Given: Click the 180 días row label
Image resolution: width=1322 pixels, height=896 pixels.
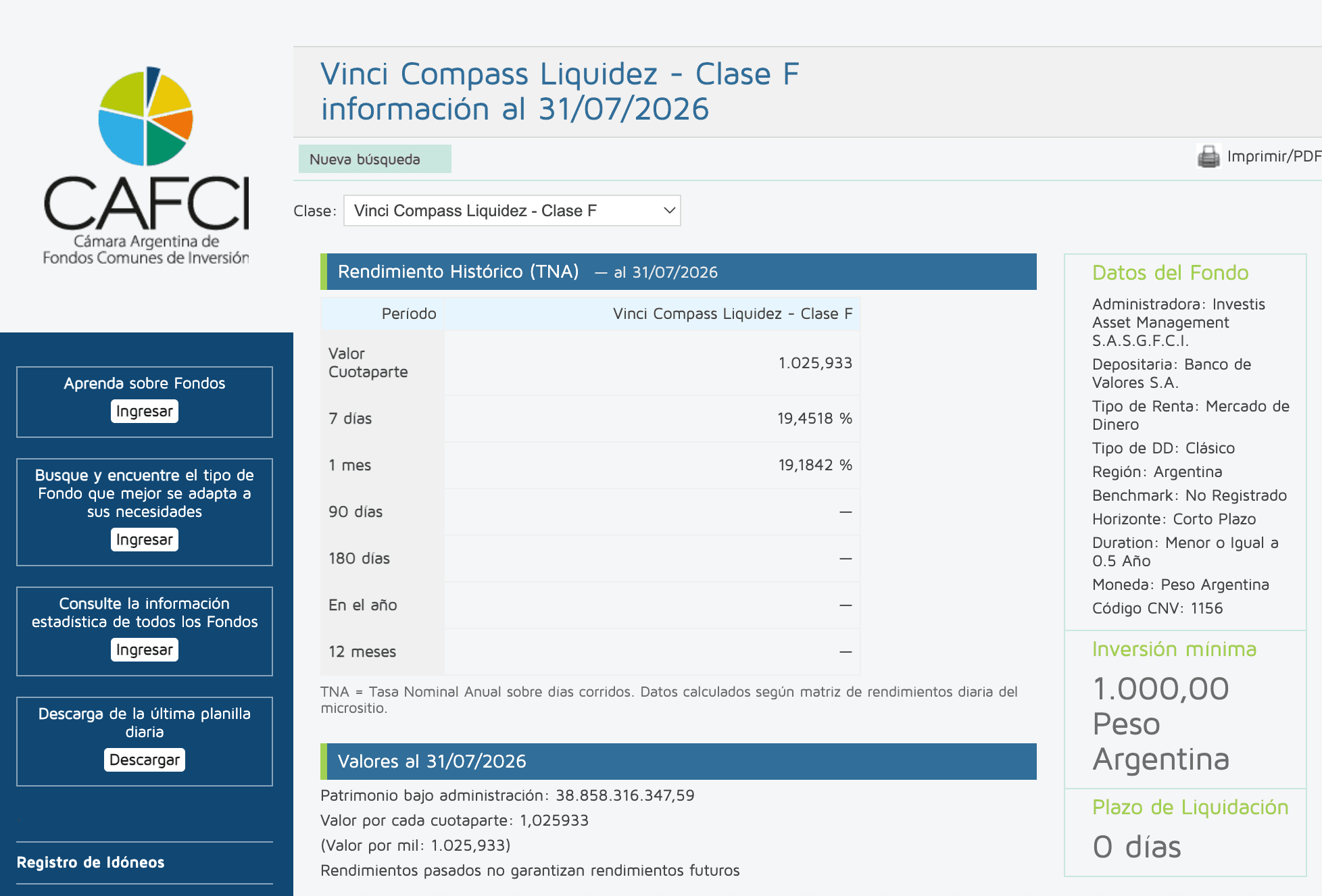Looking at the screenshot, I should tap(359, 558).
